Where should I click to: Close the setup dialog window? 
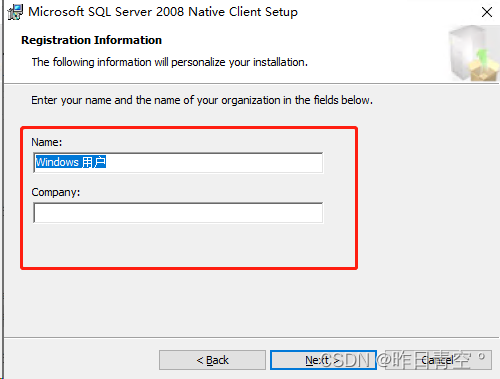(487, 12)
